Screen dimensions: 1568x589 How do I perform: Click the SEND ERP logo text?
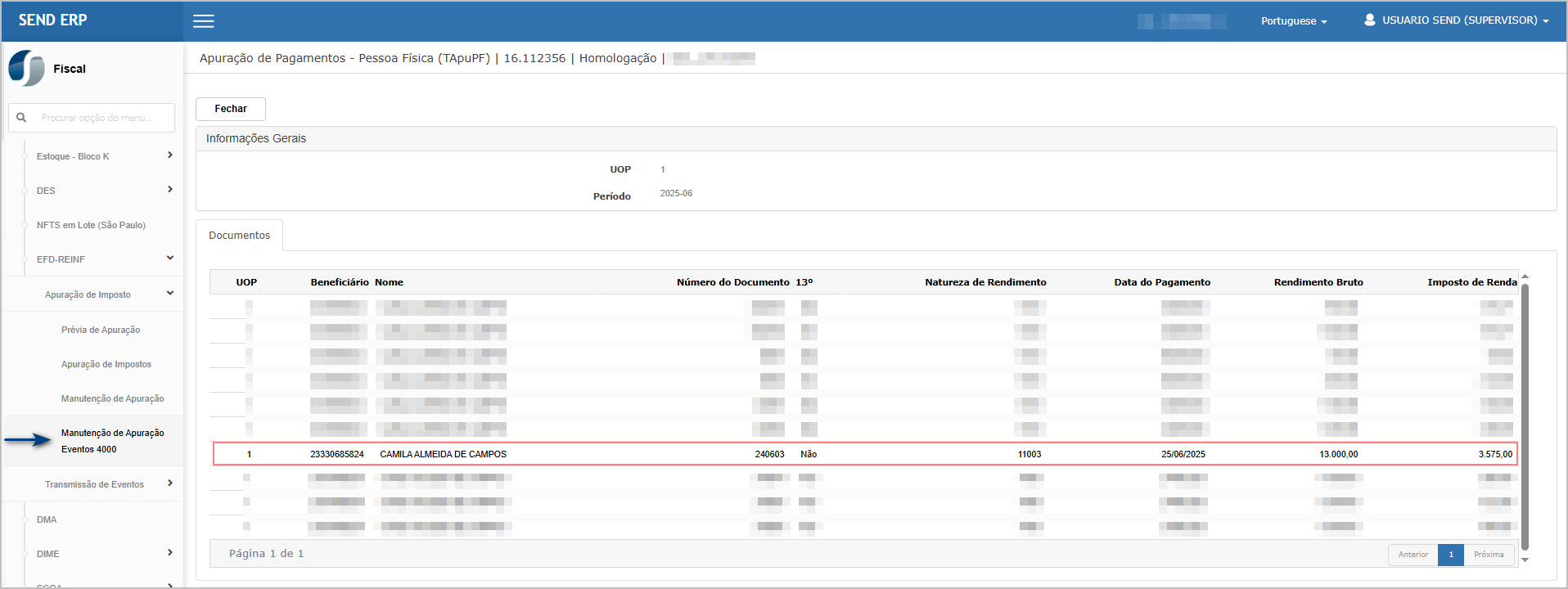click(x=53, y=20)
